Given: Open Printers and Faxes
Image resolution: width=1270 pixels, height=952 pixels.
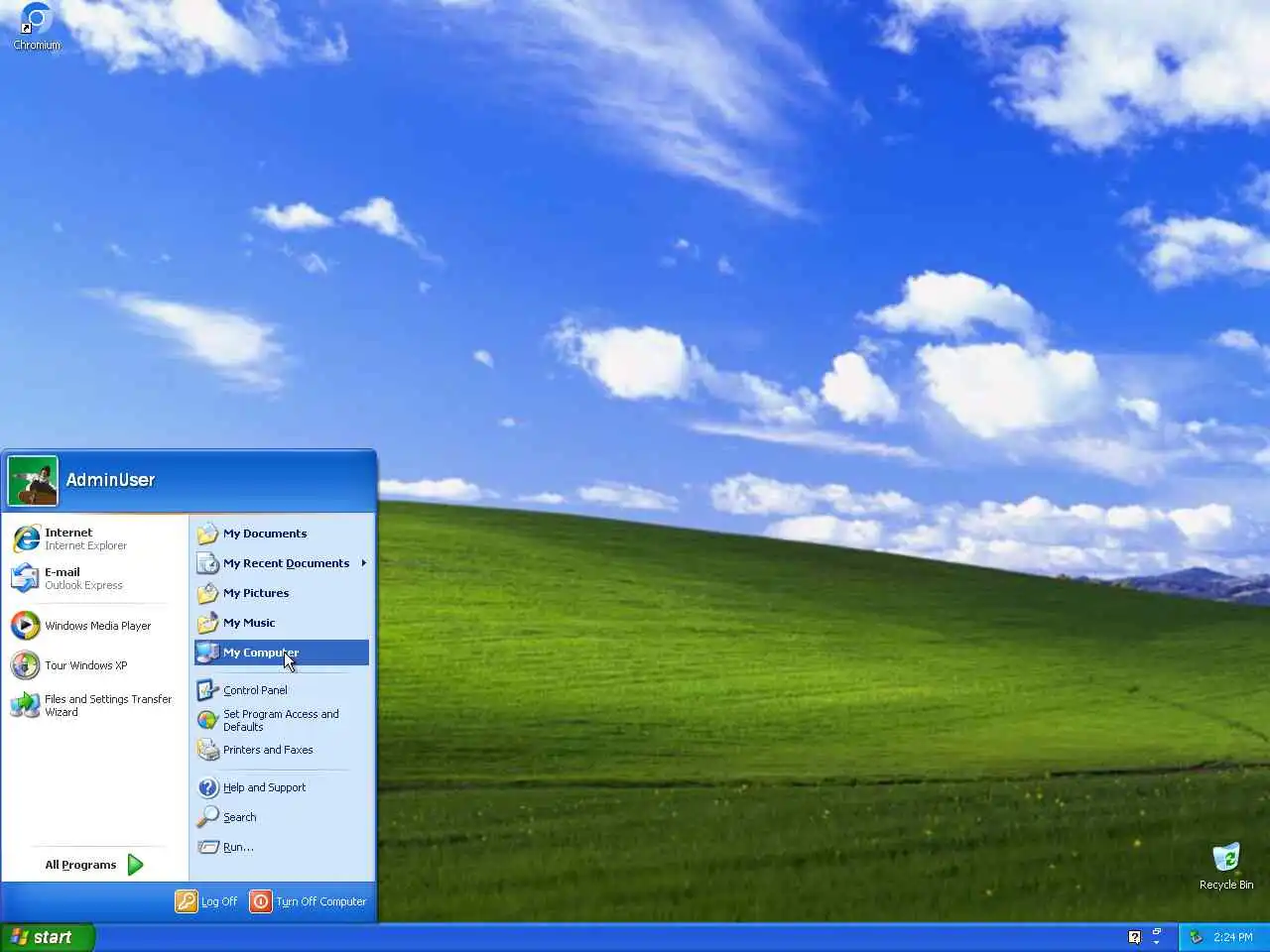Looking at the screenshot, I should click(282, 750).
